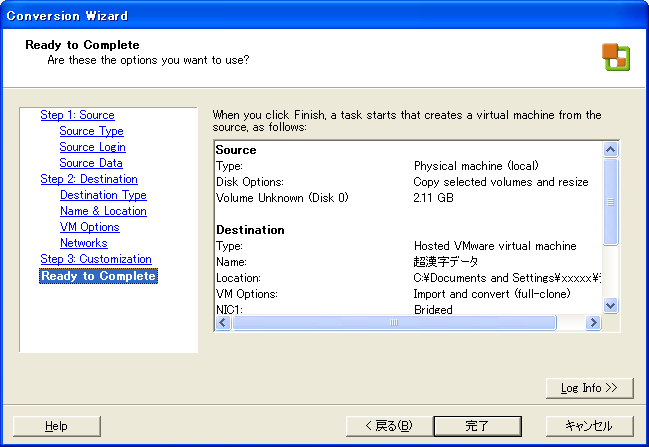649x447 pixels.
Task: Click the Help button
Action: 56,426
